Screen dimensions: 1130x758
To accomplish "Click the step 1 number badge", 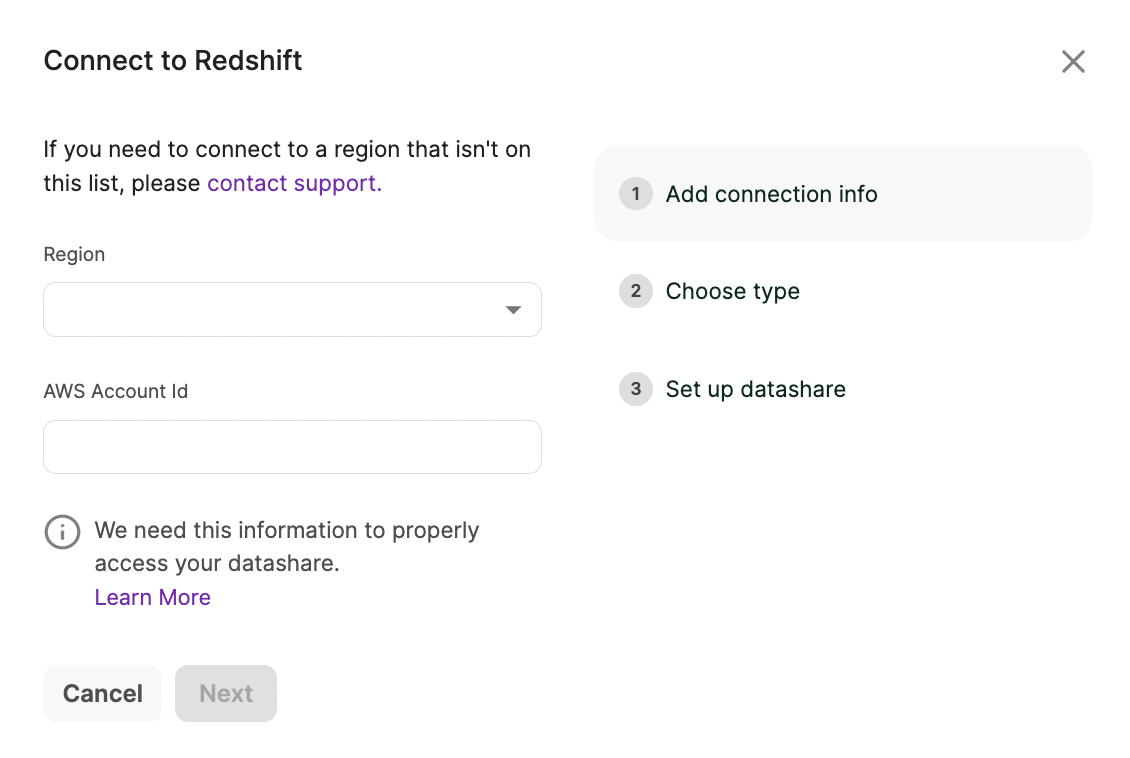I will (635, 194).
